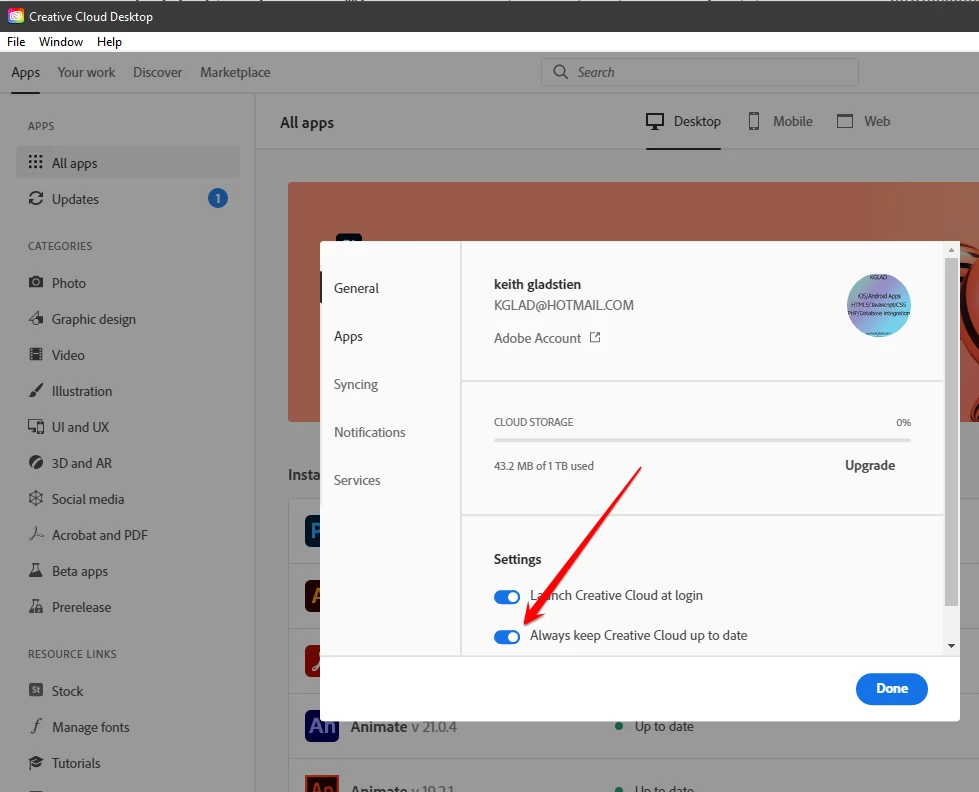Image resolution: width=979 pixels, height=792 pixels.
Task: Click the Updates refresh icon
Action: (x=36, y=199)
